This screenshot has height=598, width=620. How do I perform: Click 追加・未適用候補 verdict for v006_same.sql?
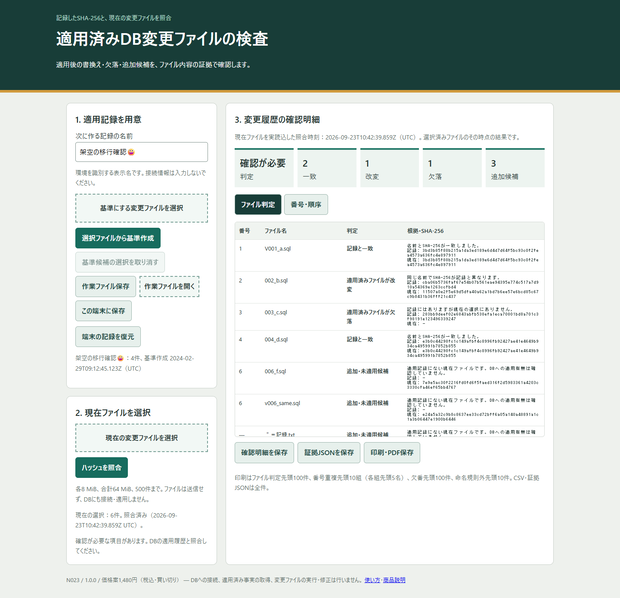point(367,403)
